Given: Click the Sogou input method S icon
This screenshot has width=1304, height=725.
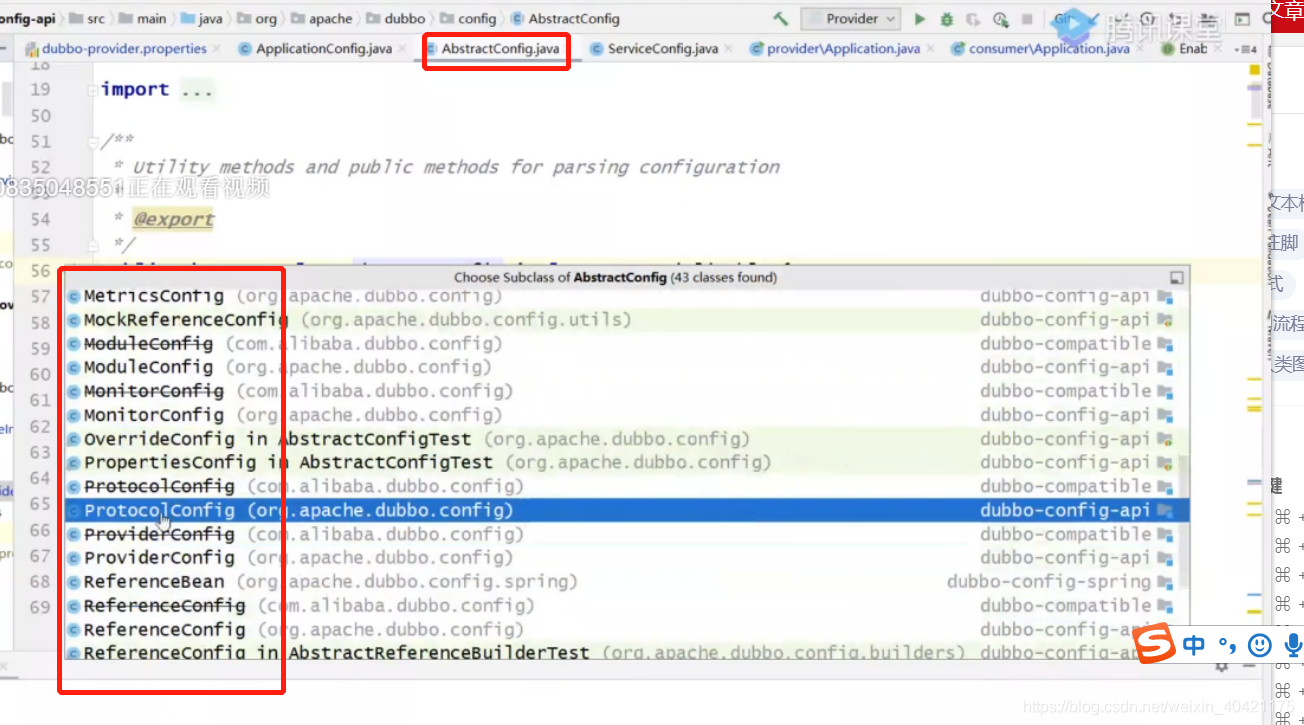Looking at the screenshot, I should coord(1155,643).
